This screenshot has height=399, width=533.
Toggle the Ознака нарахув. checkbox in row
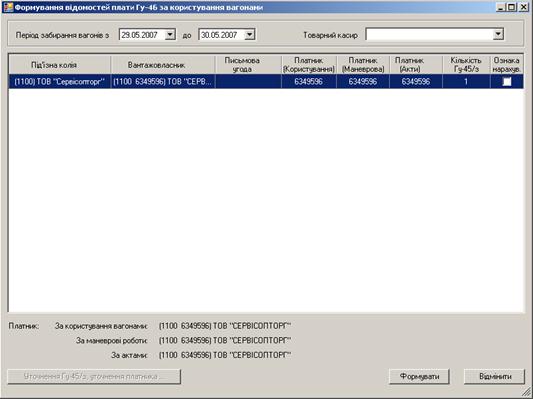click(x=507, y=82)
